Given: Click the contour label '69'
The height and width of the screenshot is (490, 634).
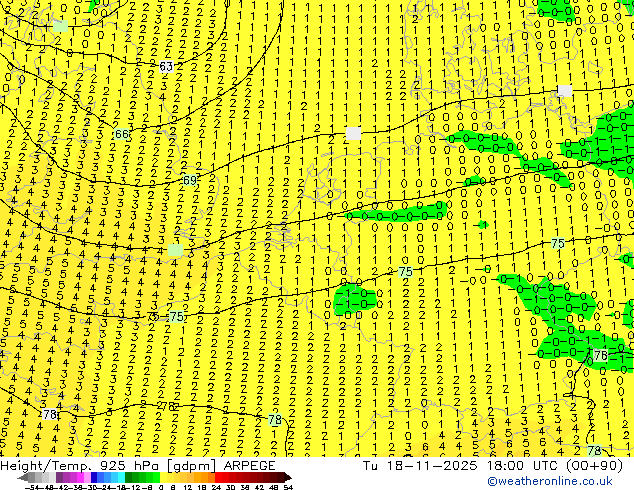Looking at the screenshot, I should click(x=190, y=180).
